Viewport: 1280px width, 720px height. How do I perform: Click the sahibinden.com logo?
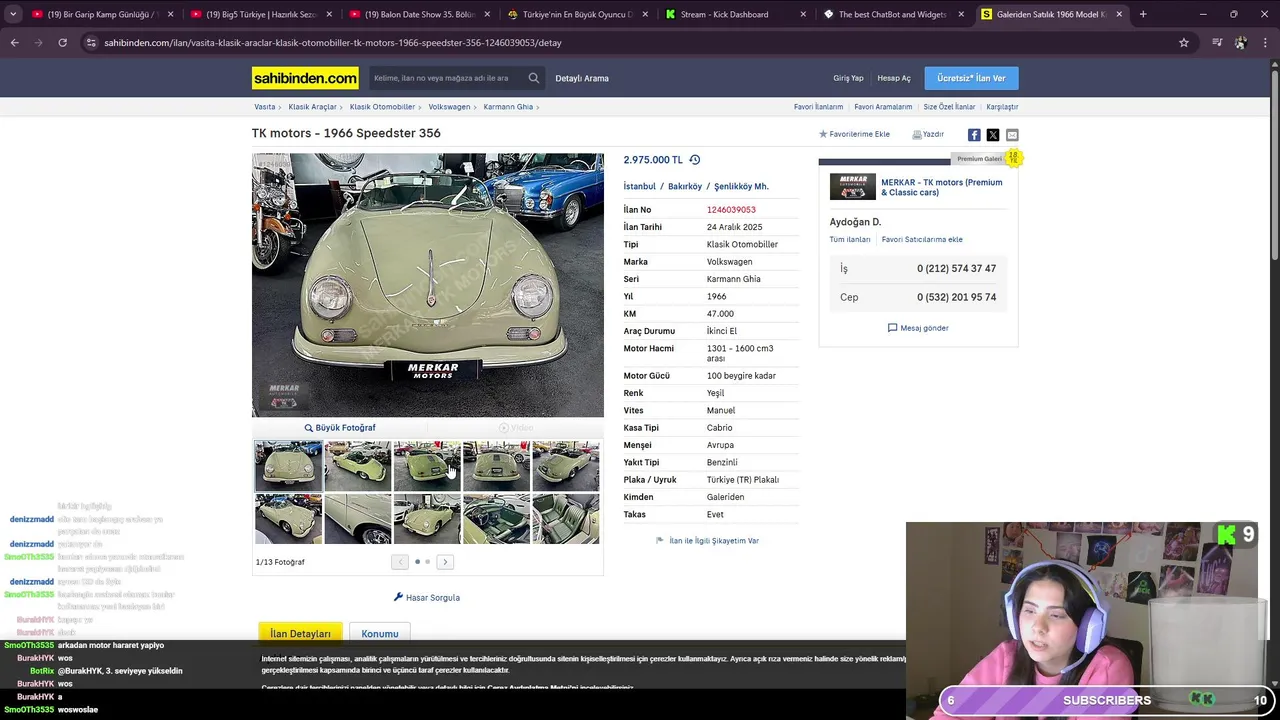(305, 78)
